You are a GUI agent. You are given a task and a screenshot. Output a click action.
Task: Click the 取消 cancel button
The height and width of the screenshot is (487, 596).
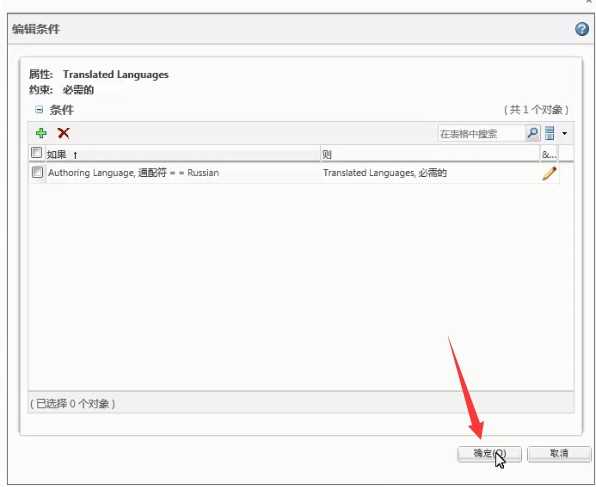559,454
